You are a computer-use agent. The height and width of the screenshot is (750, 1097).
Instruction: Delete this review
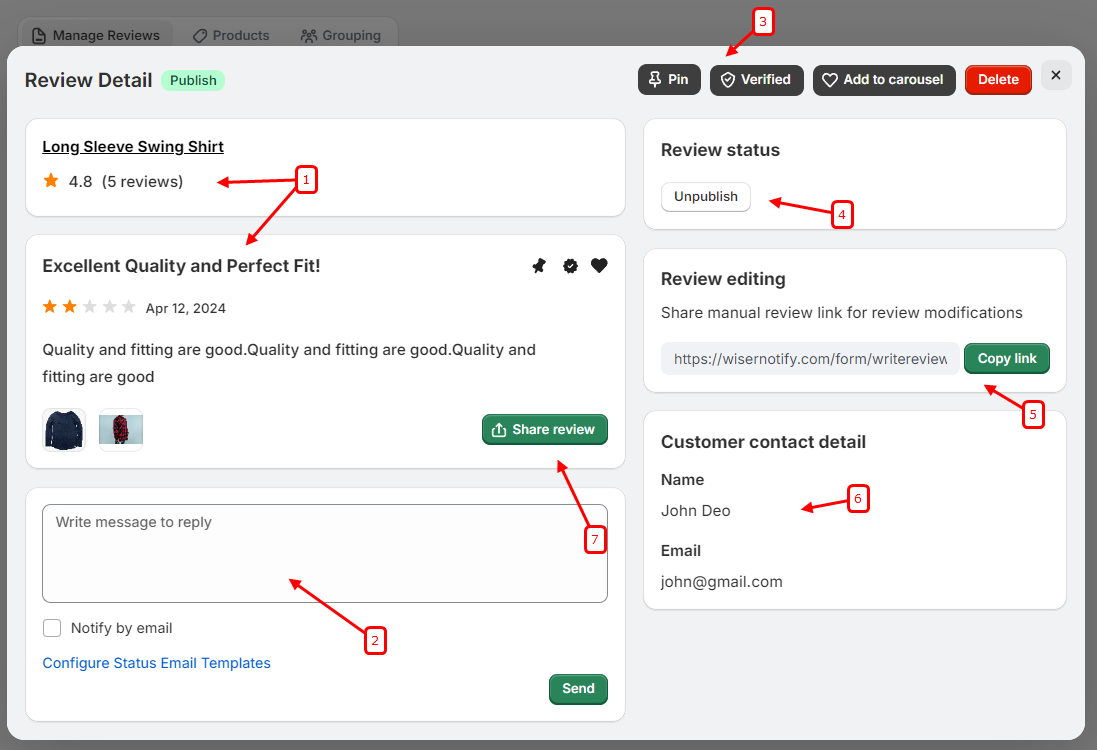(998, 80)
